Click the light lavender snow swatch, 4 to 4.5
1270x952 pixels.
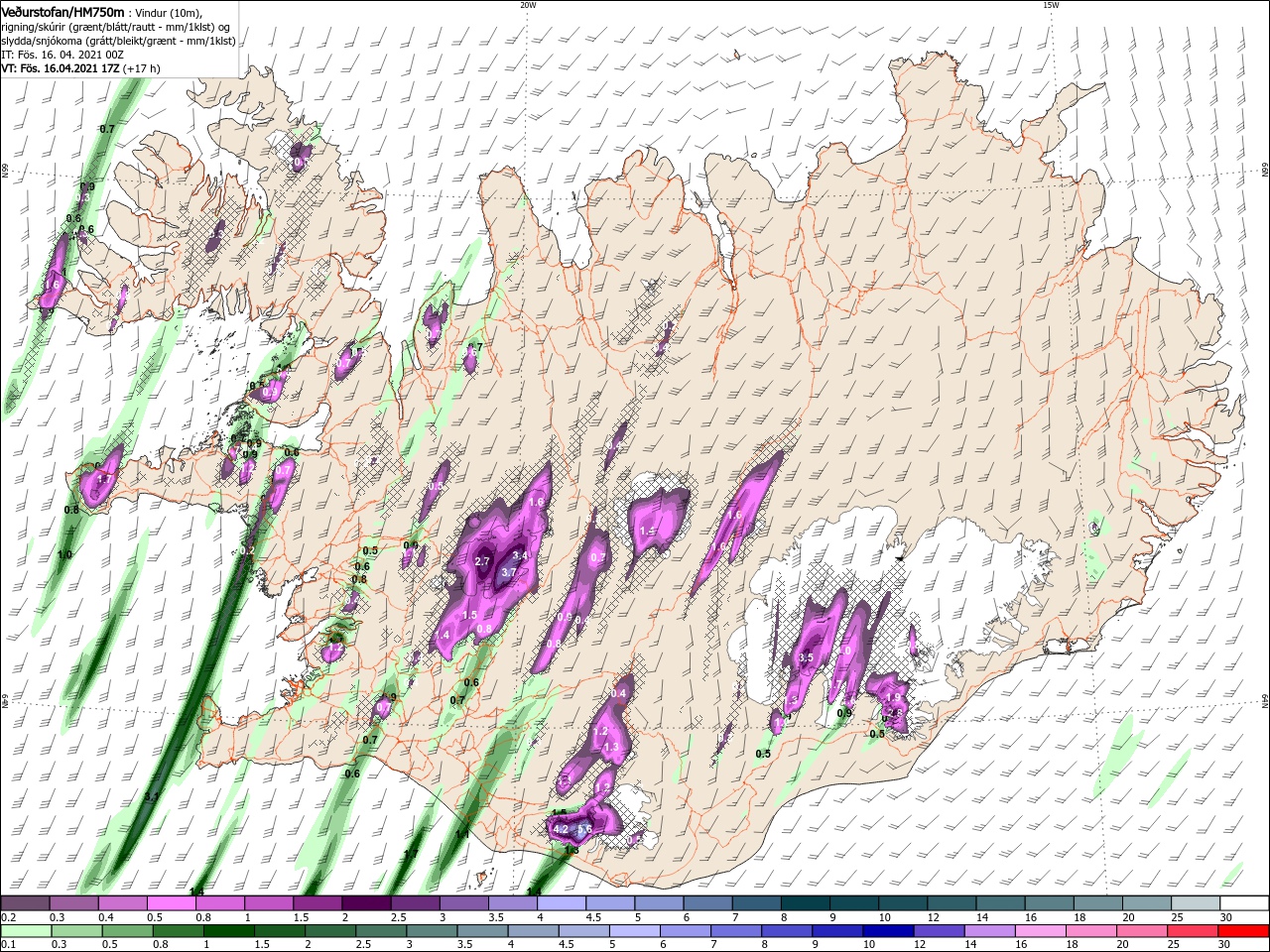pyautogui.click(x=560, y=903)
